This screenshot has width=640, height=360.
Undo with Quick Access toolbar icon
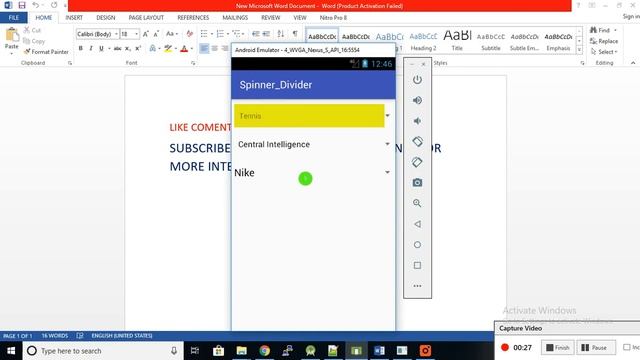(36, 5)
